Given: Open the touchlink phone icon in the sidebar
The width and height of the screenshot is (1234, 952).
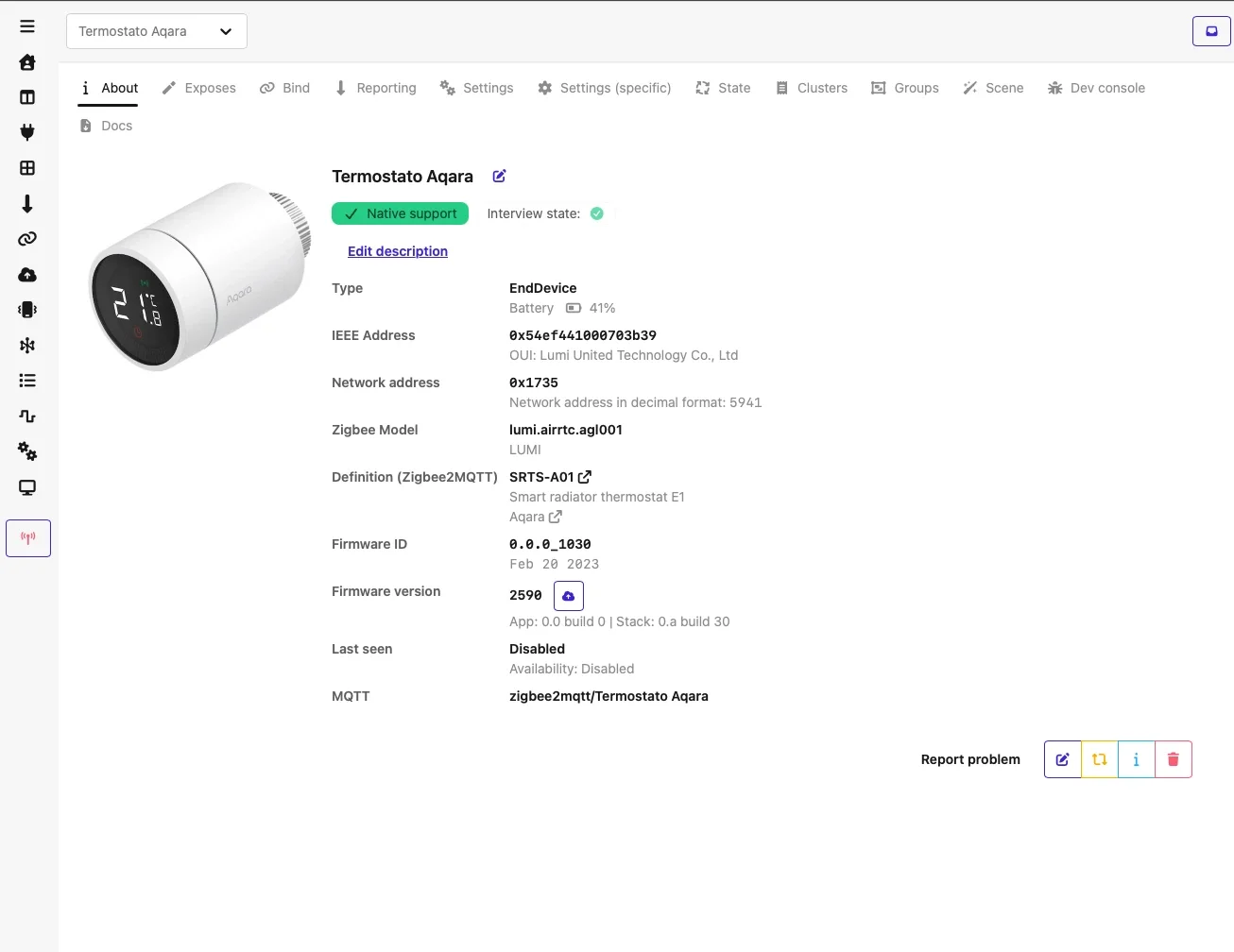Looking at the screenshot, I should (x=27, y=310).
